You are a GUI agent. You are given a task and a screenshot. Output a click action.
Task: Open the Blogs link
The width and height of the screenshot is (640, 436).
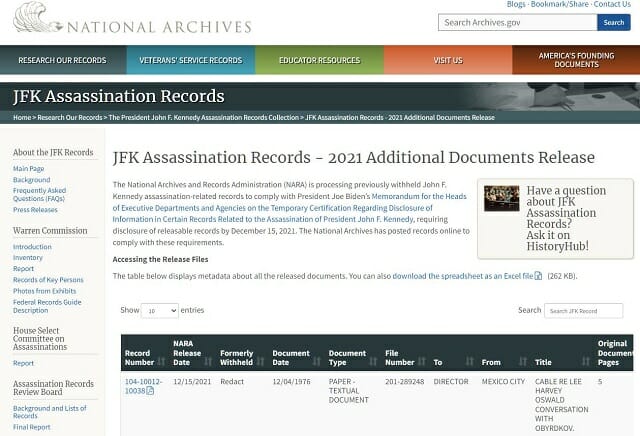(x=516, y=4)
